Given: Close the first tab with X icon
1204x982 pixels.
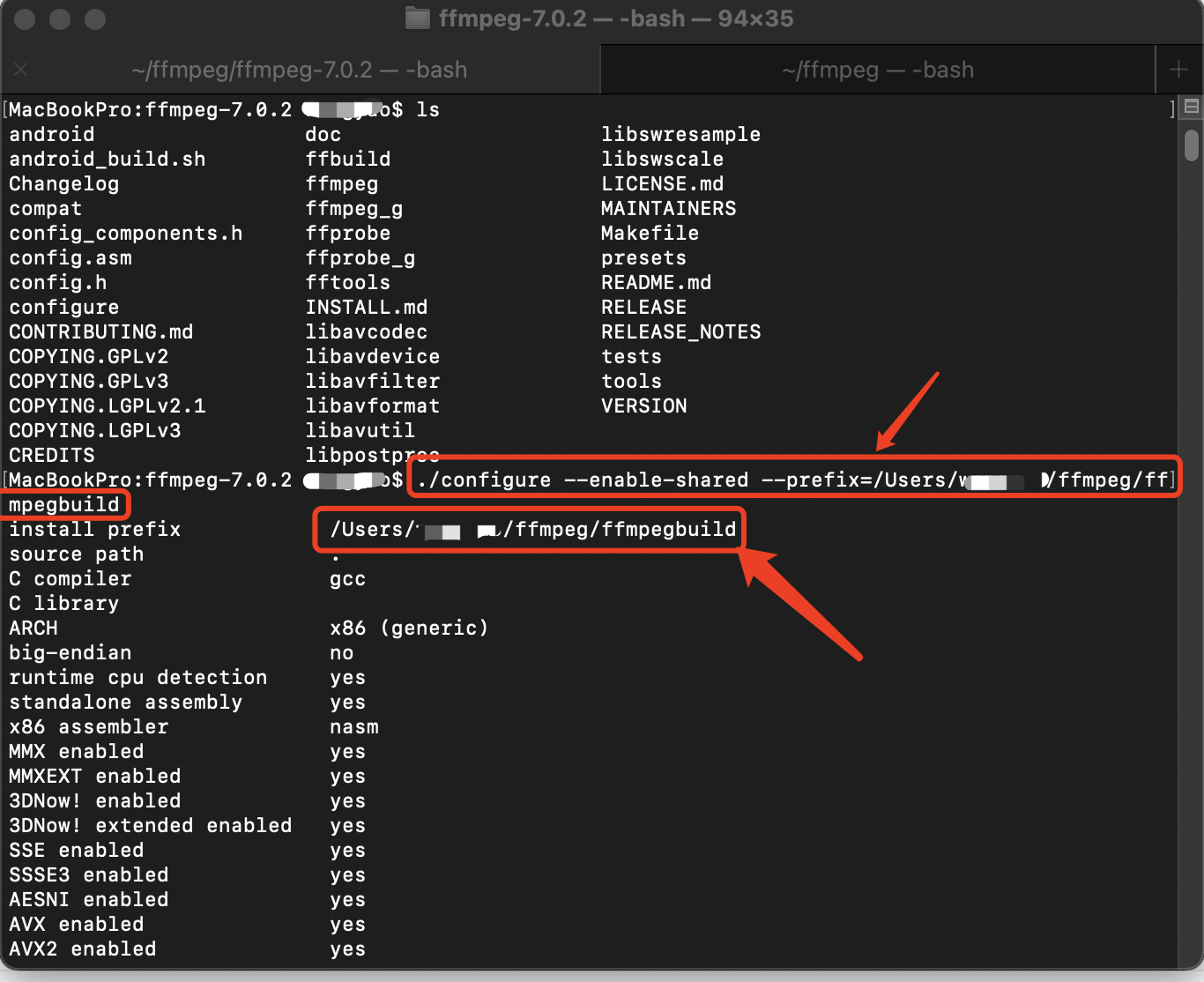Looking at the screenshot, I should [x=21, y=70].
